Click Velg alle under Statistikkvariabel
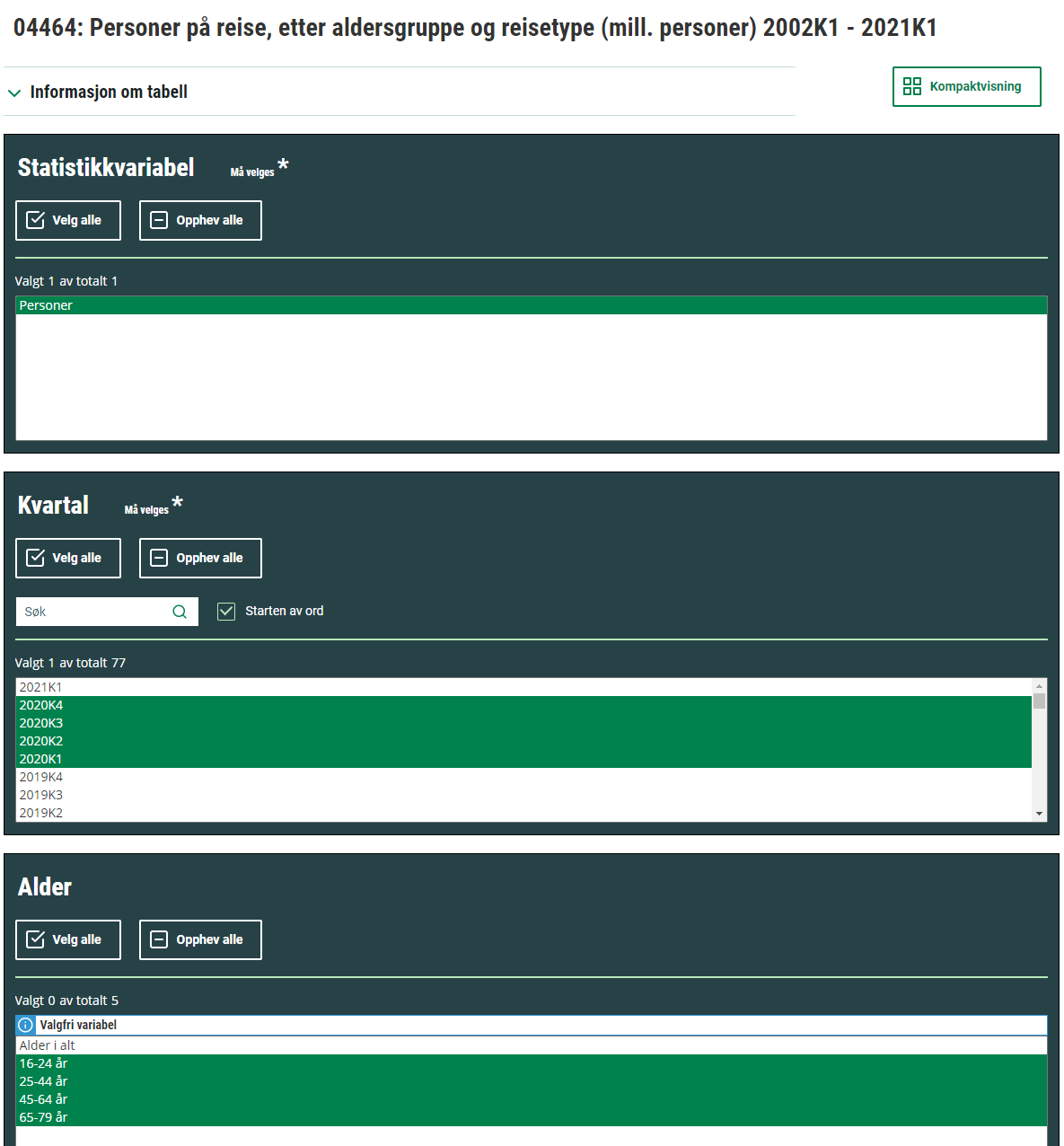The width and height of the screenshot is (1064, 1146). 68,220
